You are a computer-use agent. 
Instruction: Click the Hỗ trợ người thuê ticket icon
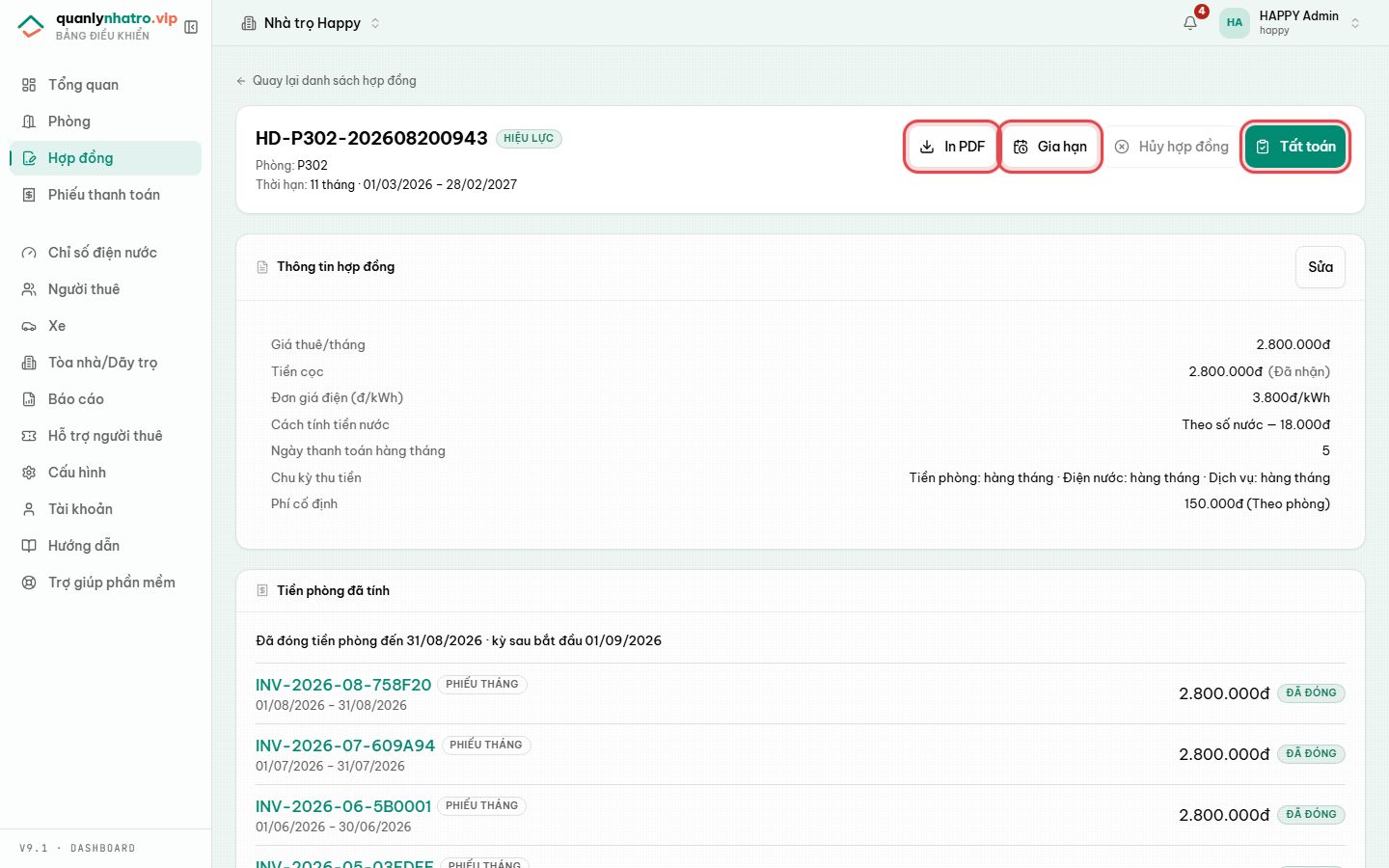pyautogui.click(x=29, y=436)
